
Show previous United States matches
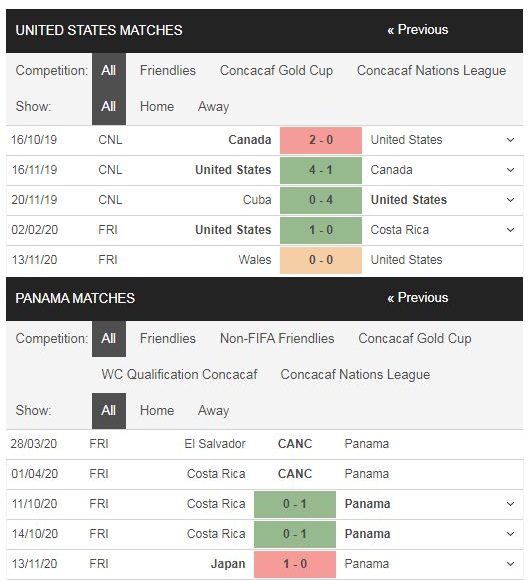tap(417, 30)
